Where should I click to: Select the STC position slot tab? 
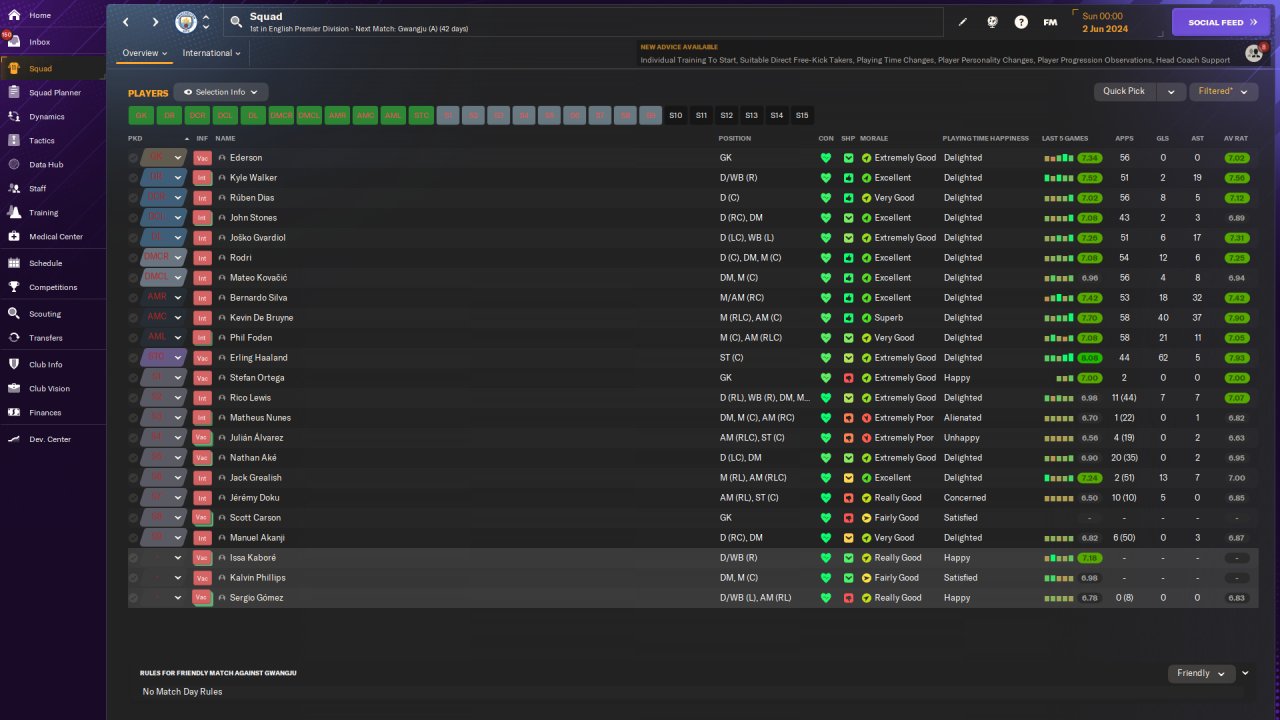pos(422,116)
